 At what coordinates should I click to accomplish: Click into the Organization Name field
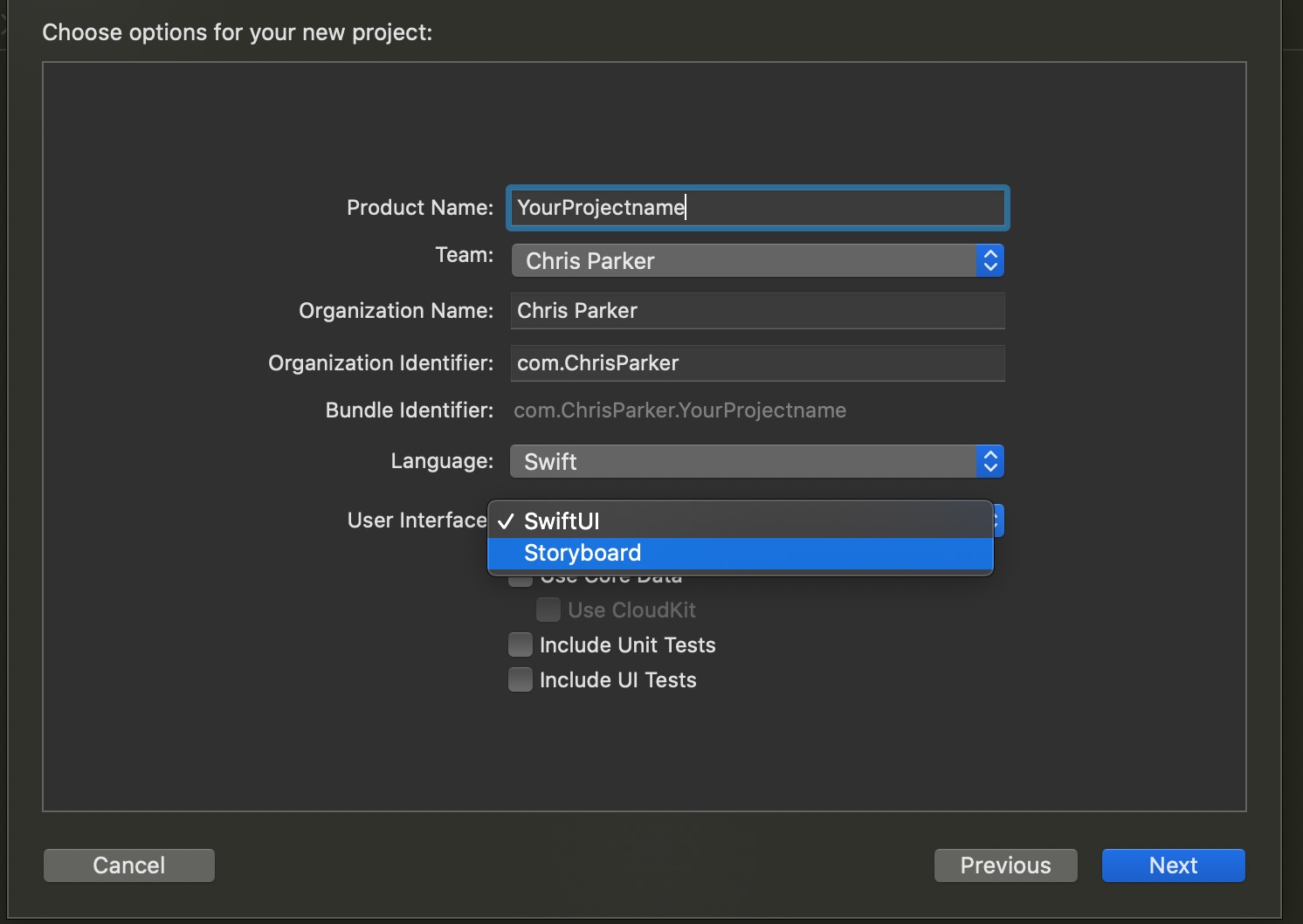(756, 311)
